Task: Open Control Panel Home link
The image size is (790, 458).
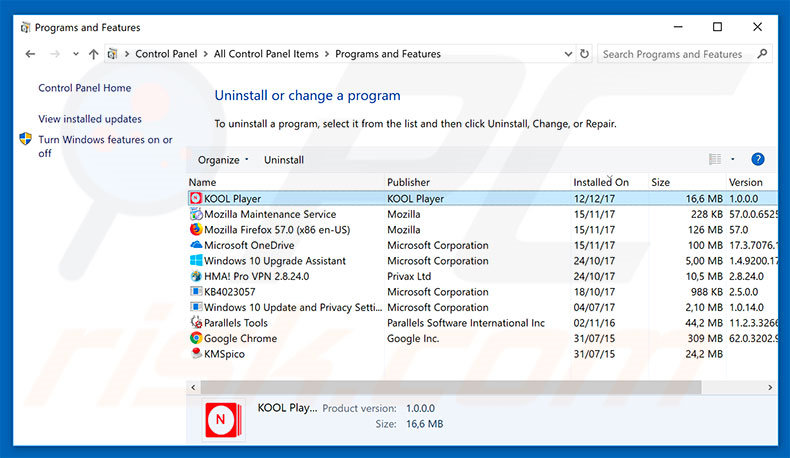Action: click(85, 88)
